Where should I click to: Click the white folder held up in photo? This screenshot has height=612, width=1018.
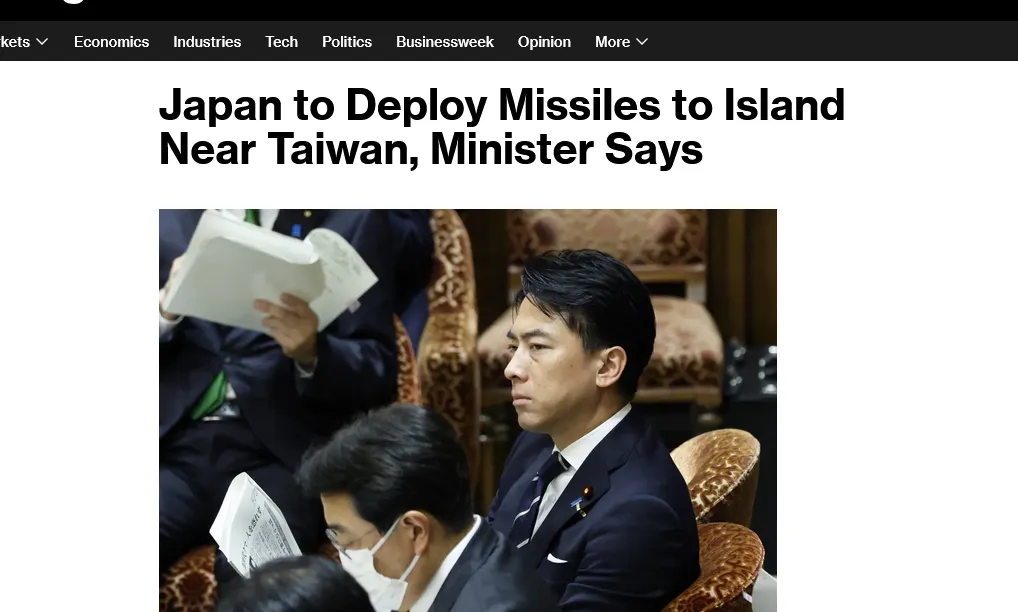(x=269, y=269)
